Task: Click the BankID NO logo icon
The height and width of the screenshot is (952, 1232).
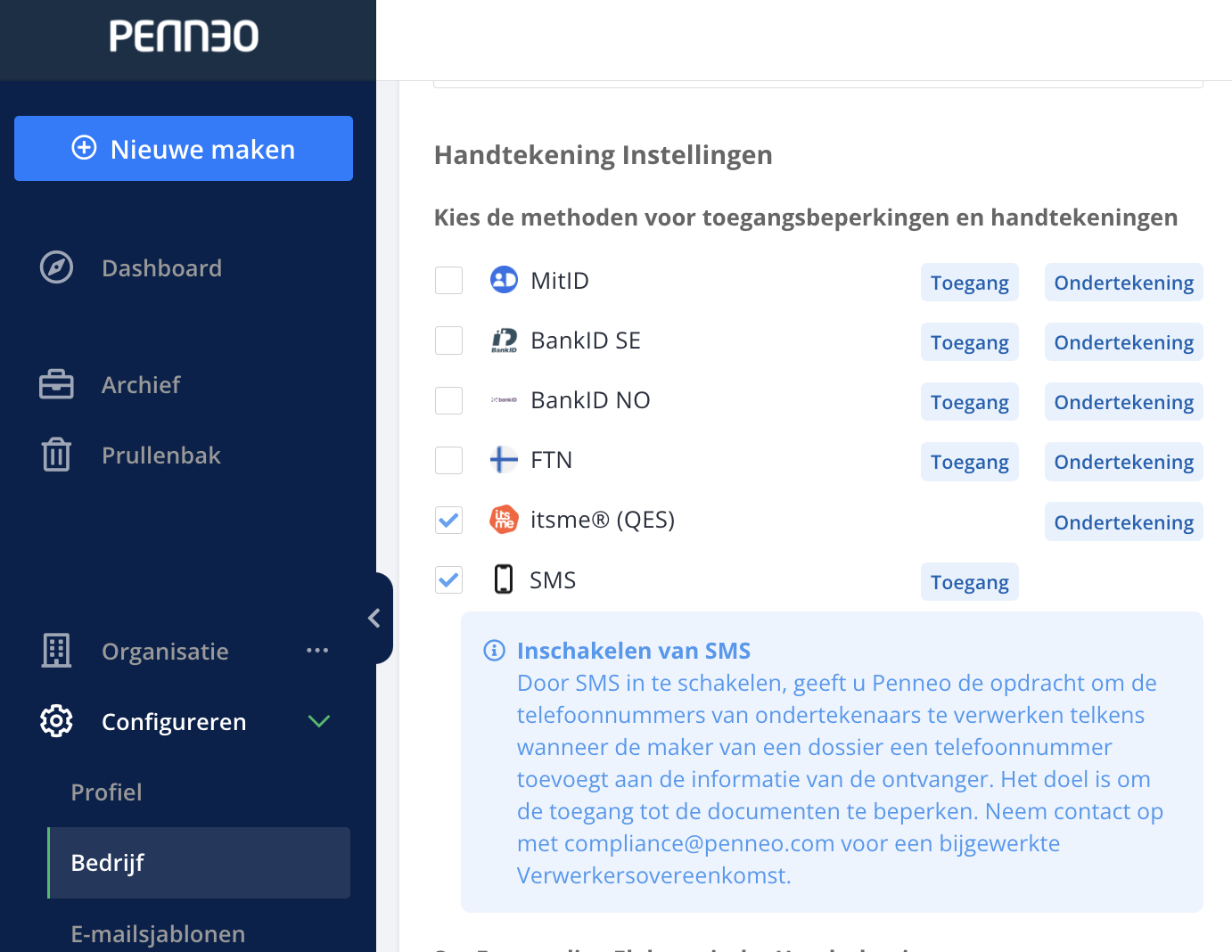Action: coord(504,400)
